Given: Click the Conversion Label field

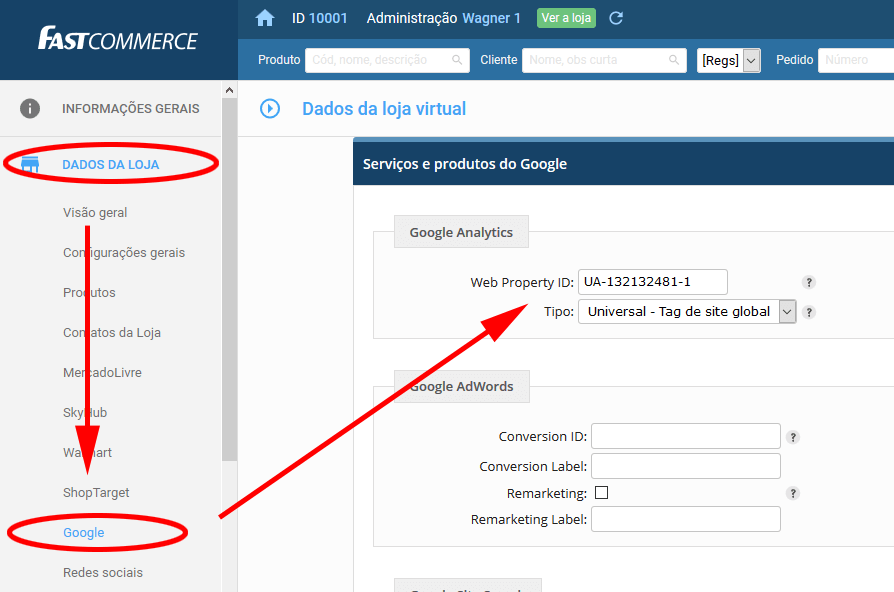Looking at the screenshot, I should click(x=686, y=466).
